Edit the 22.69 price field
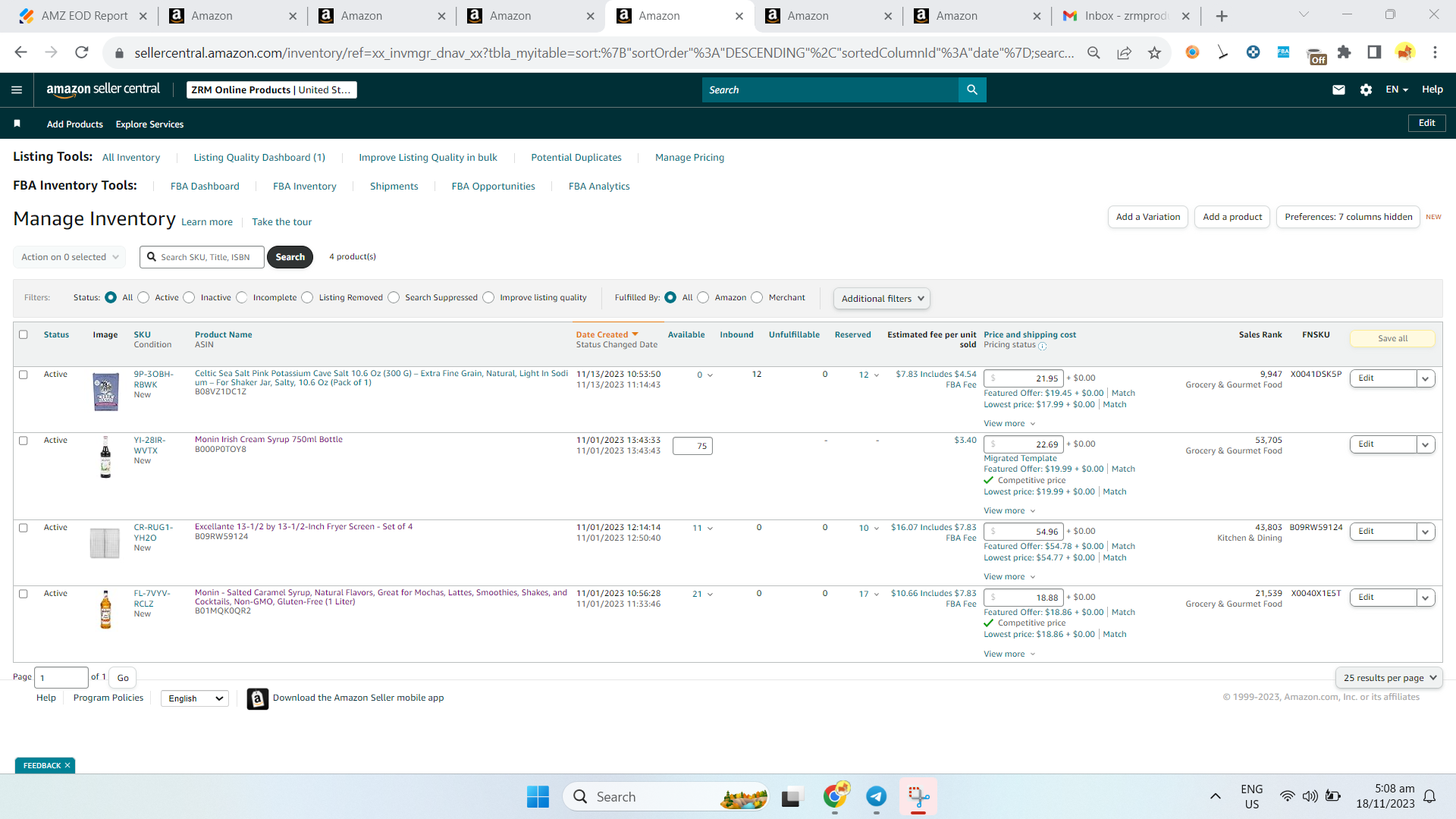The width and height of the screenshot is (1456, 819). click(1023, 444)
